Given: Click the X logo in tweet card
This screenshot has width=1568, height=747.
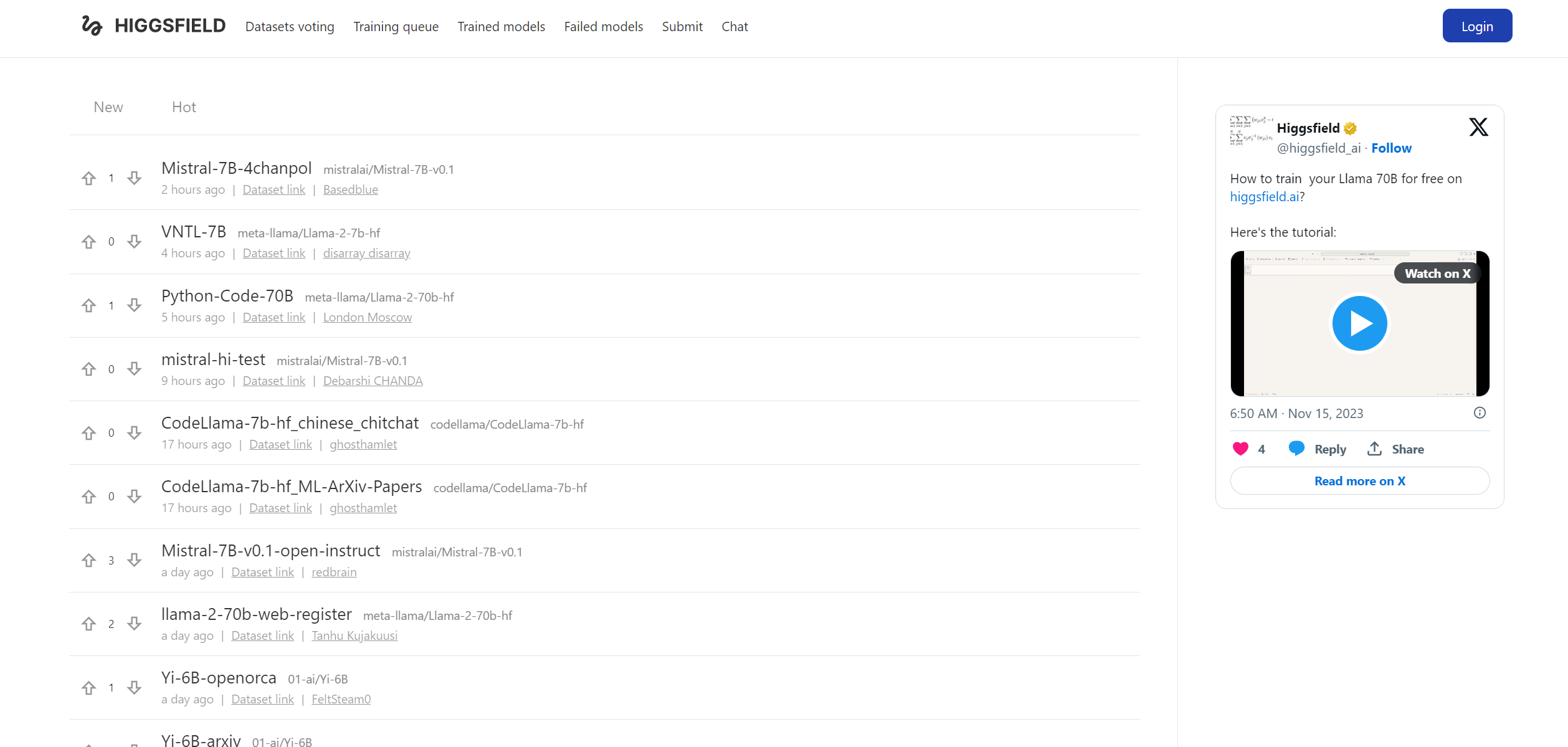Looking at the screenshot, I should pos(1478,127).
